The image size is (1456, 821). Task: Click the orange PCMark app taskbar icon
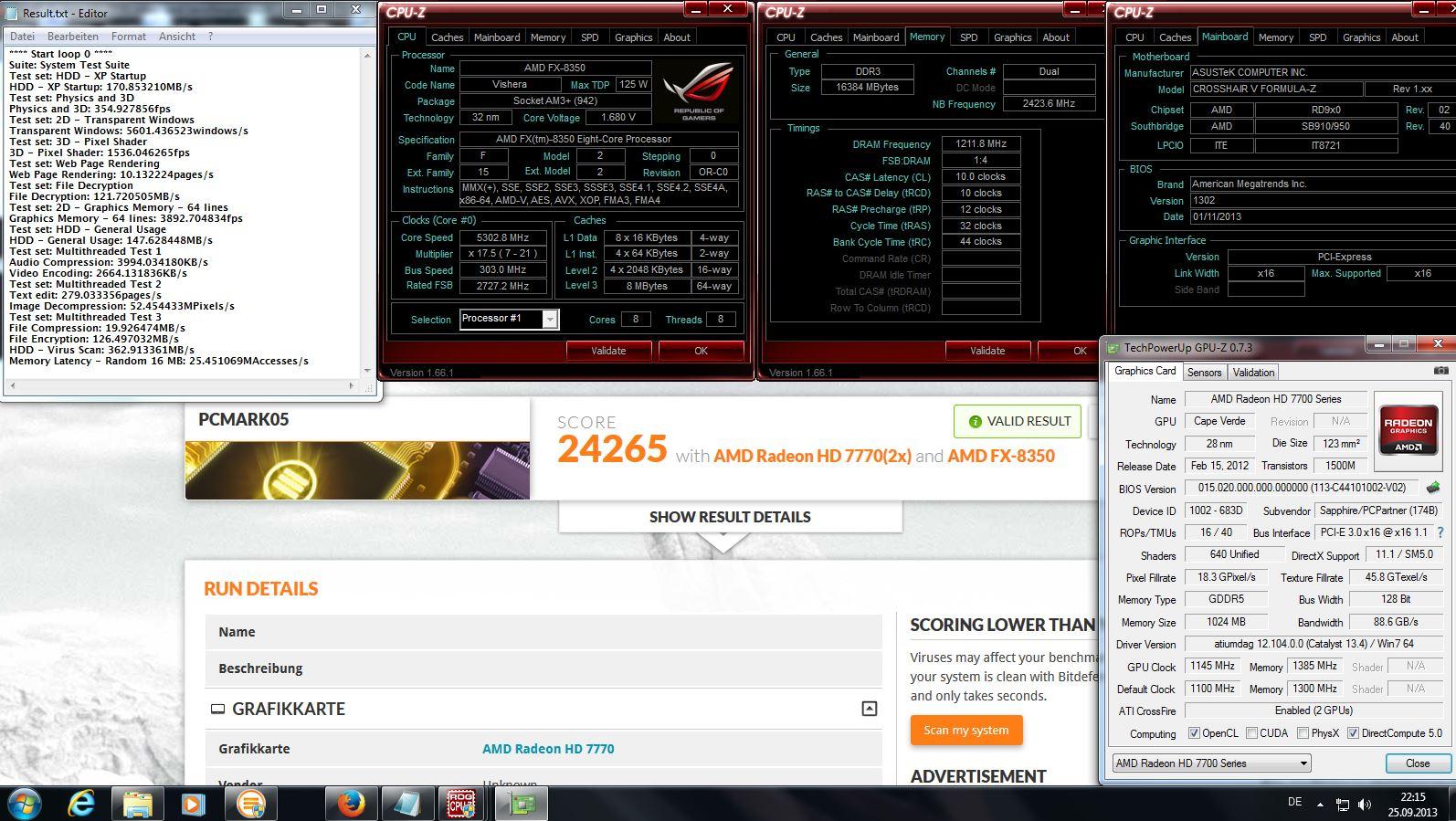[249, 804]
